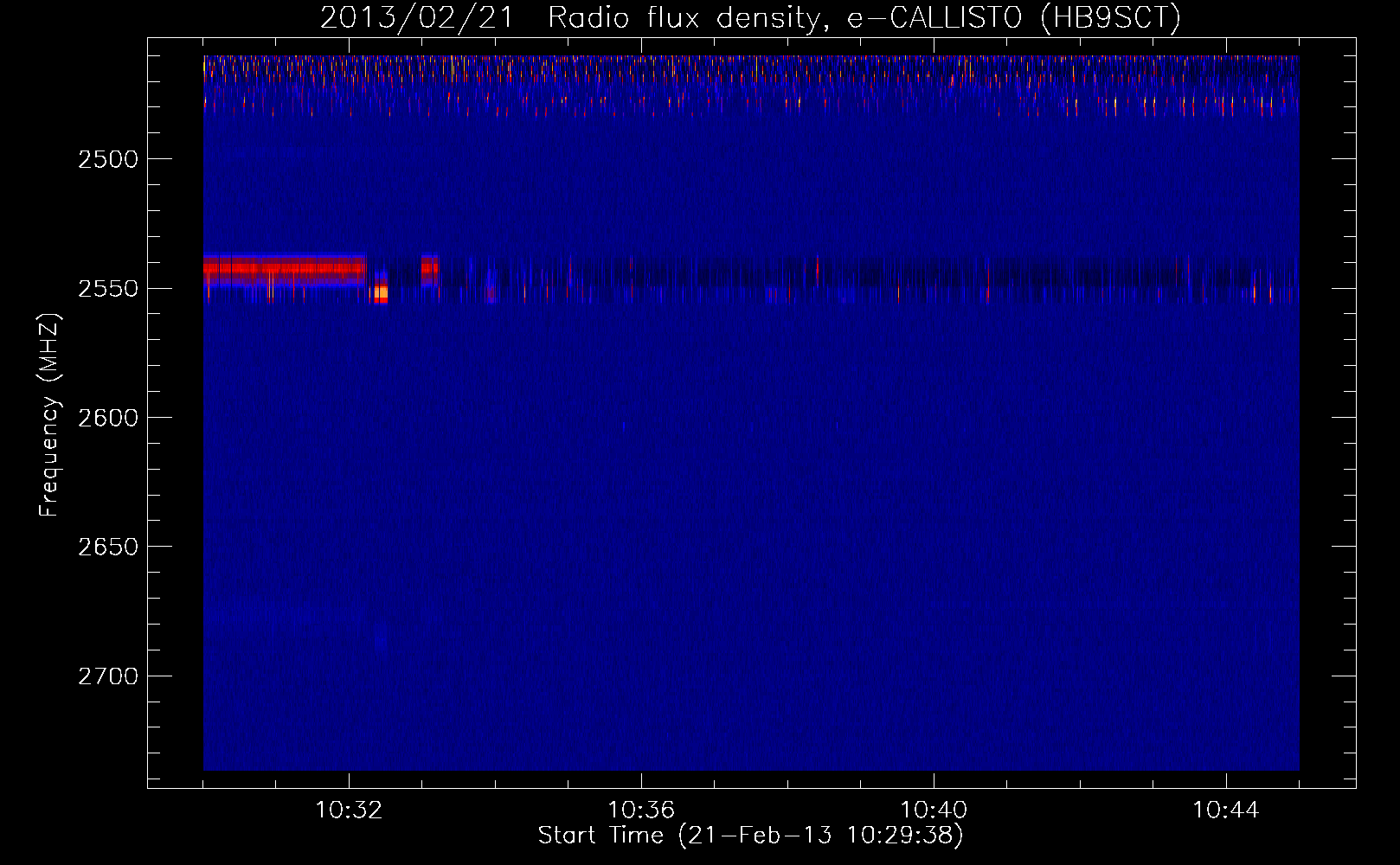Screen dimensions: 1400x865
Task: Click the 'Frequency (MHZ)' axis label
Action: click(x=49, y=416)
